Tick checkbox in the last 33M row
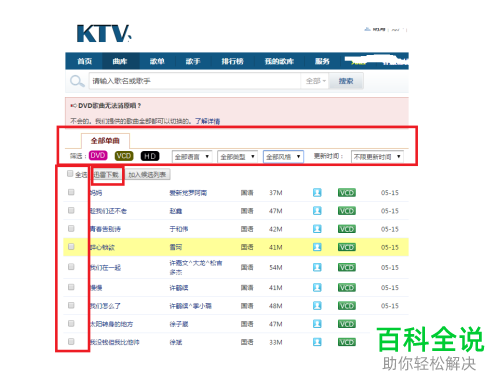Screen dimensions: 500x384 click(71, 341)
